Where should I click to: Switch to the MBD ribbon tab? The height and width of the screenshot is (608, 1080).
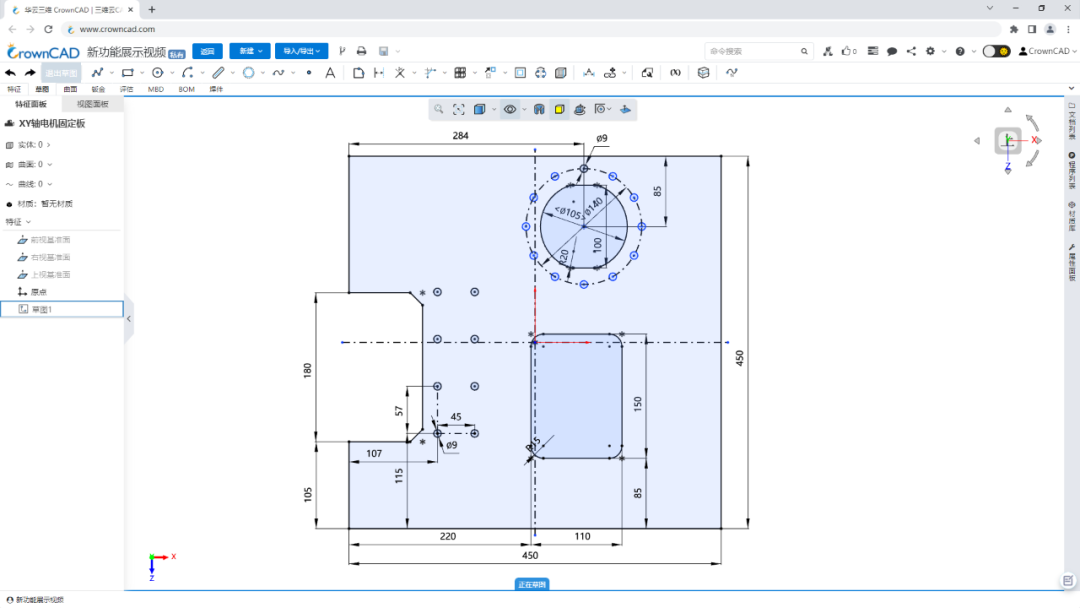coord(156,90)
